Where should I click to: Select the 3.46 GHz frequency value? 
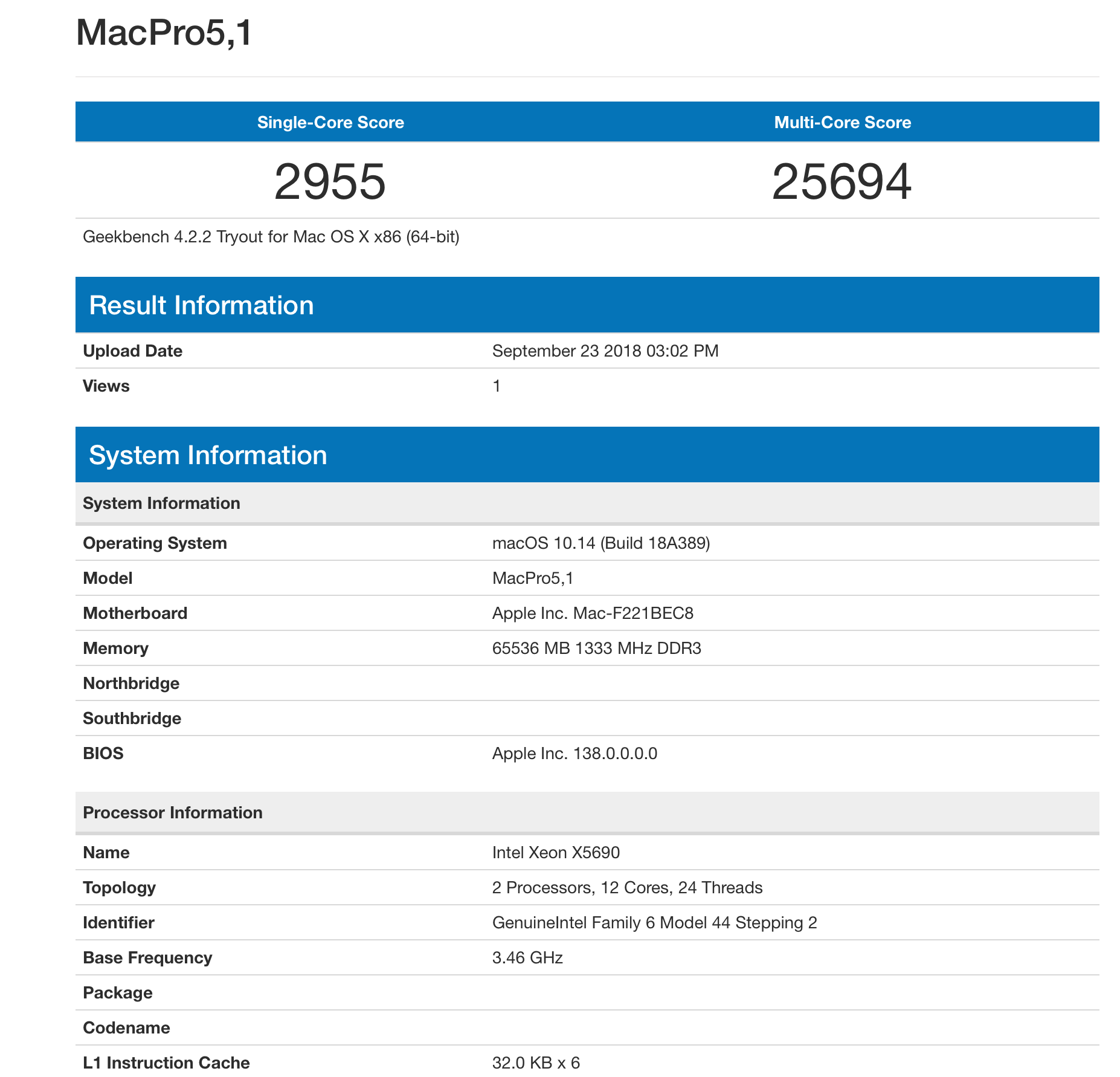click(527, 958)
